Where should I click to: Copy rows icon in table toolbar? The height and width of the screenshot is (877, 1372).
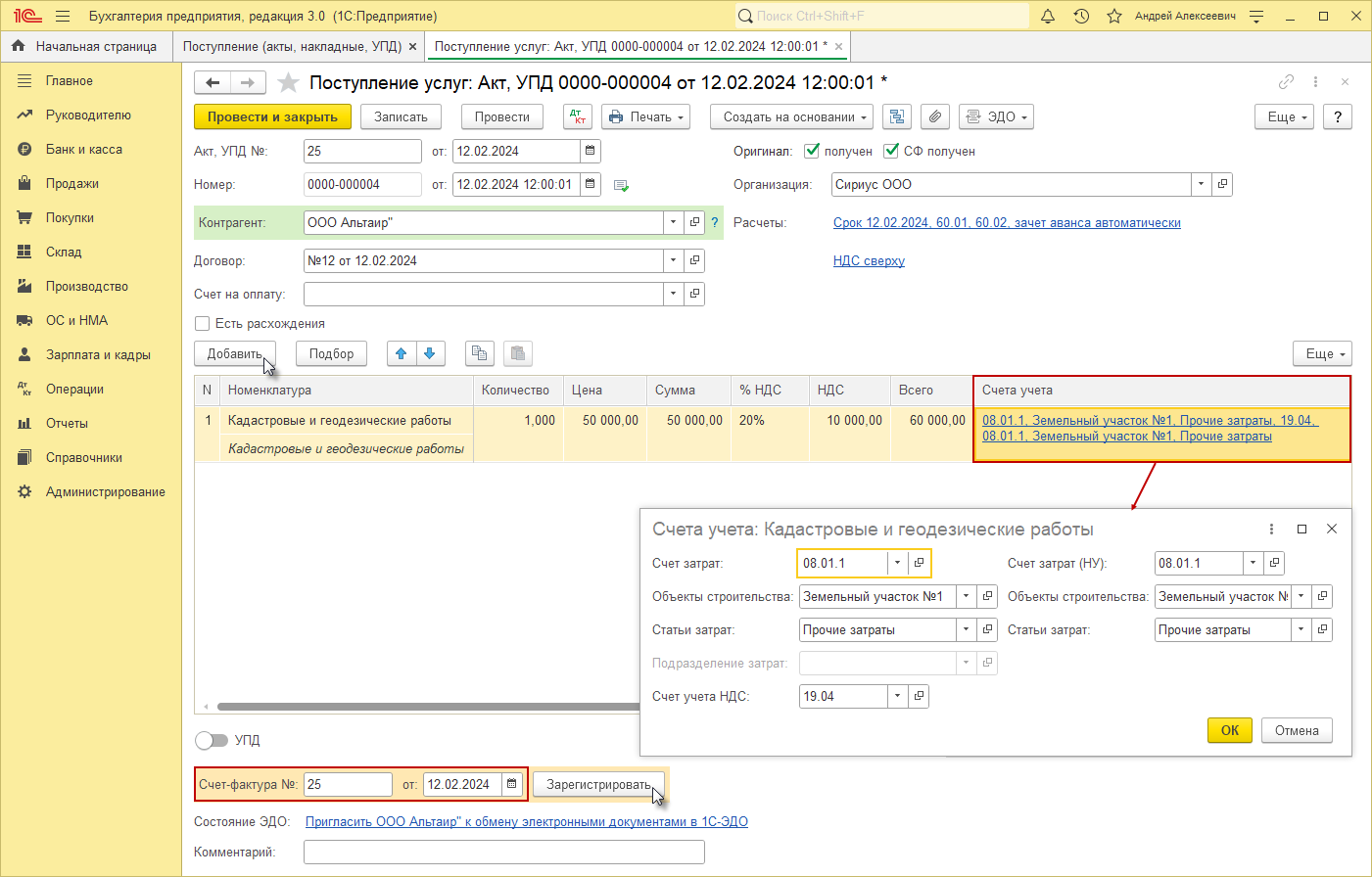click(479, 353)
